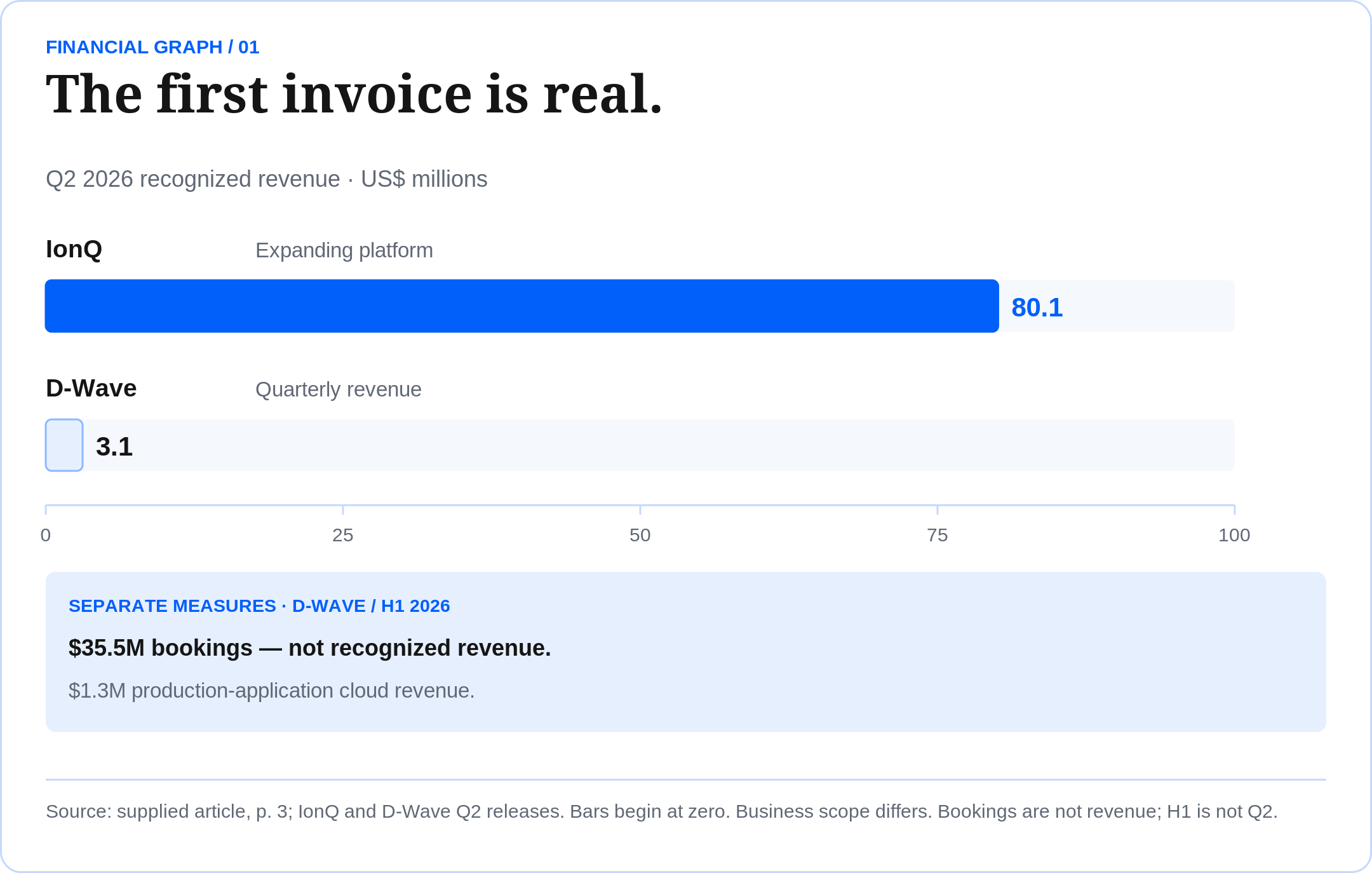Click the axis tick label '100'

pyautogui.click(x=1234, y=535)
